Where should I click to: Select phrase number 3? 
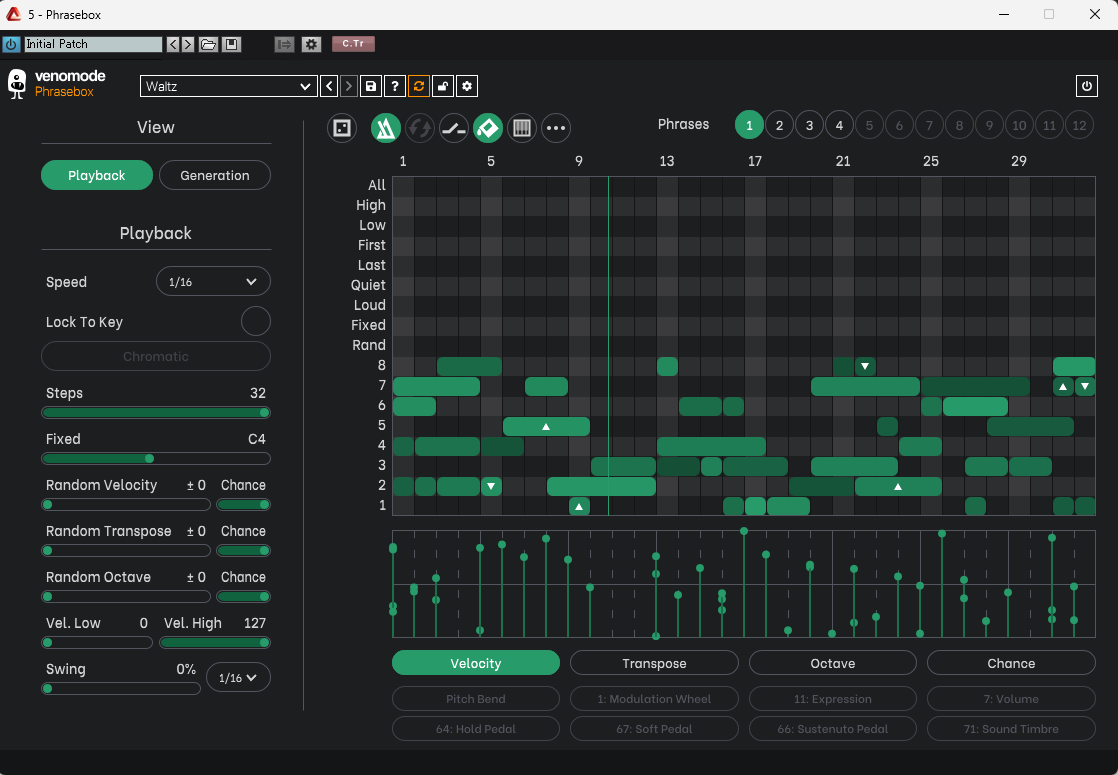click(809, 126)
